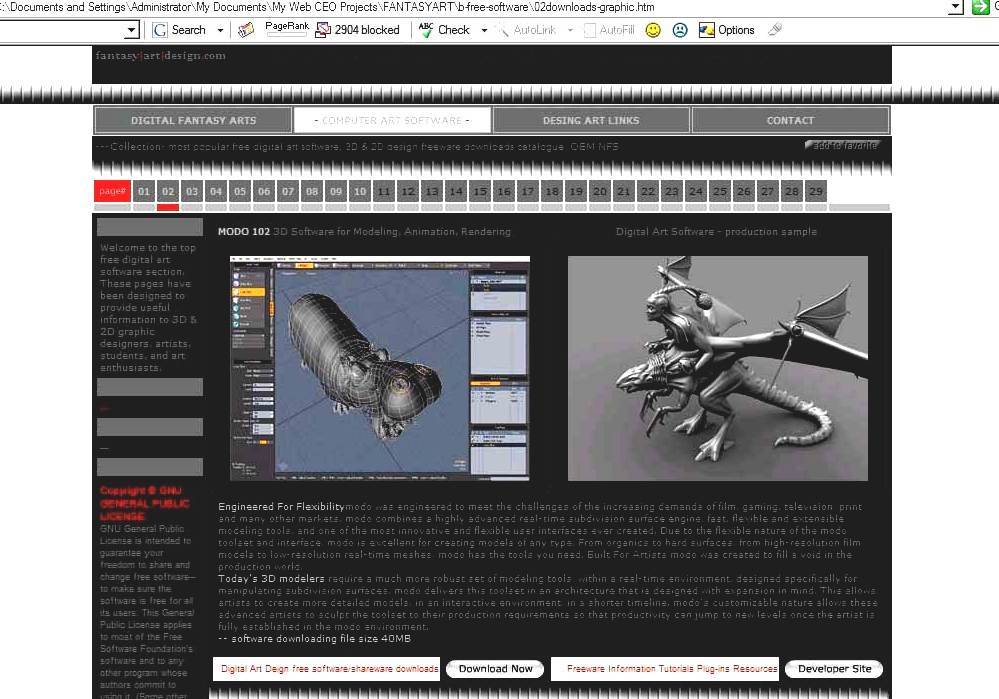Click the Google toolbar logo icon
The image size is (999, 699).
click(160, 30)
